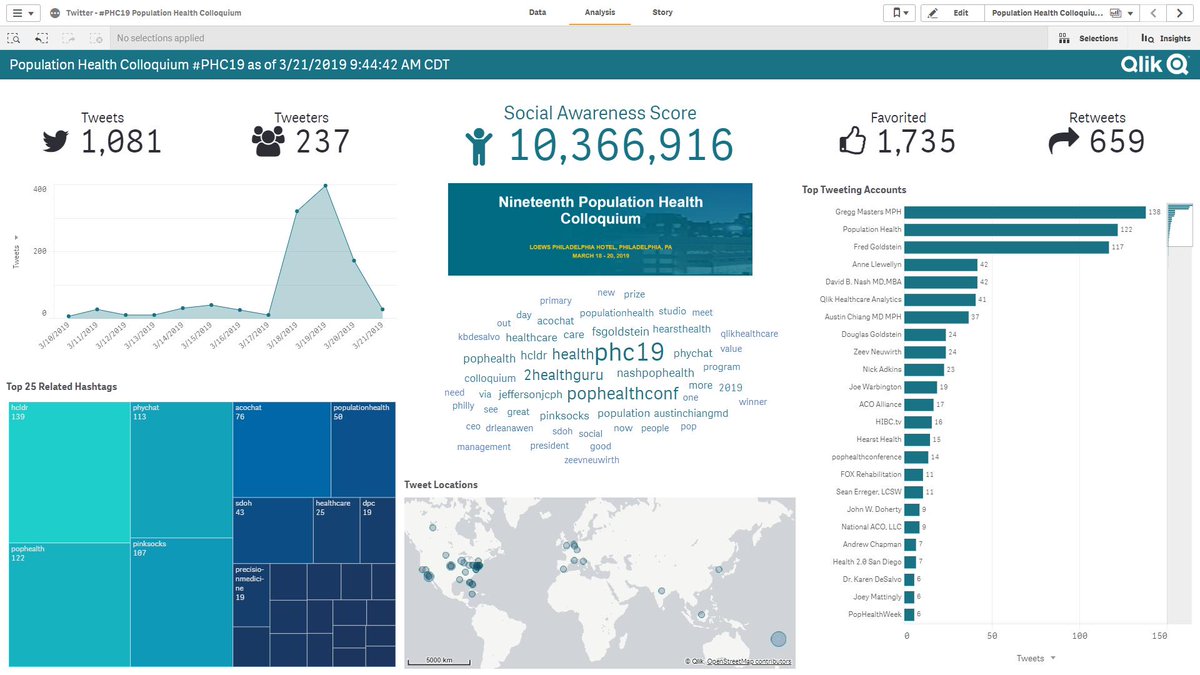Select the Dr. Karen DeSalvo label
The width and height of the screenshot is (1200, 675).
pyautogui.click(x=871, y=579)
